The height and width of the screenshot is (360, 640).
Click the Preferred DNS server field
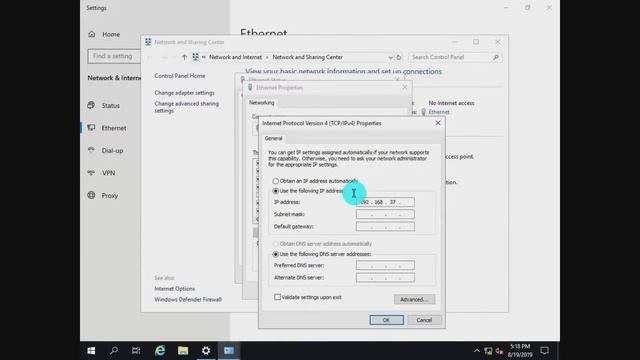point(385,265)
